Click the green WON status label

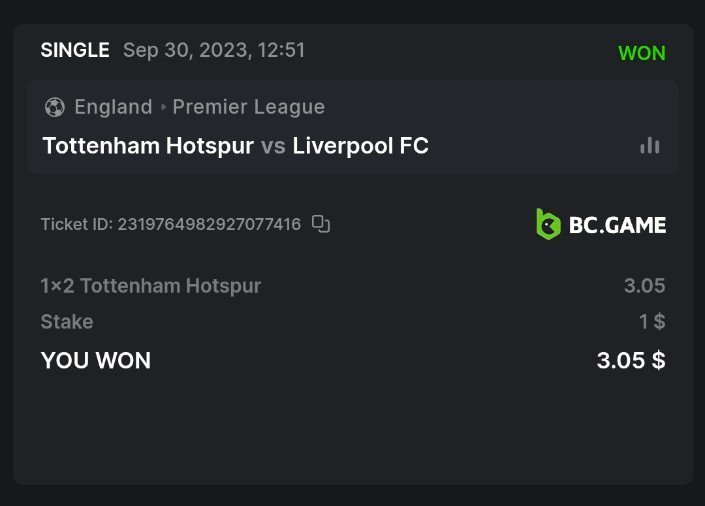point(642,53)
